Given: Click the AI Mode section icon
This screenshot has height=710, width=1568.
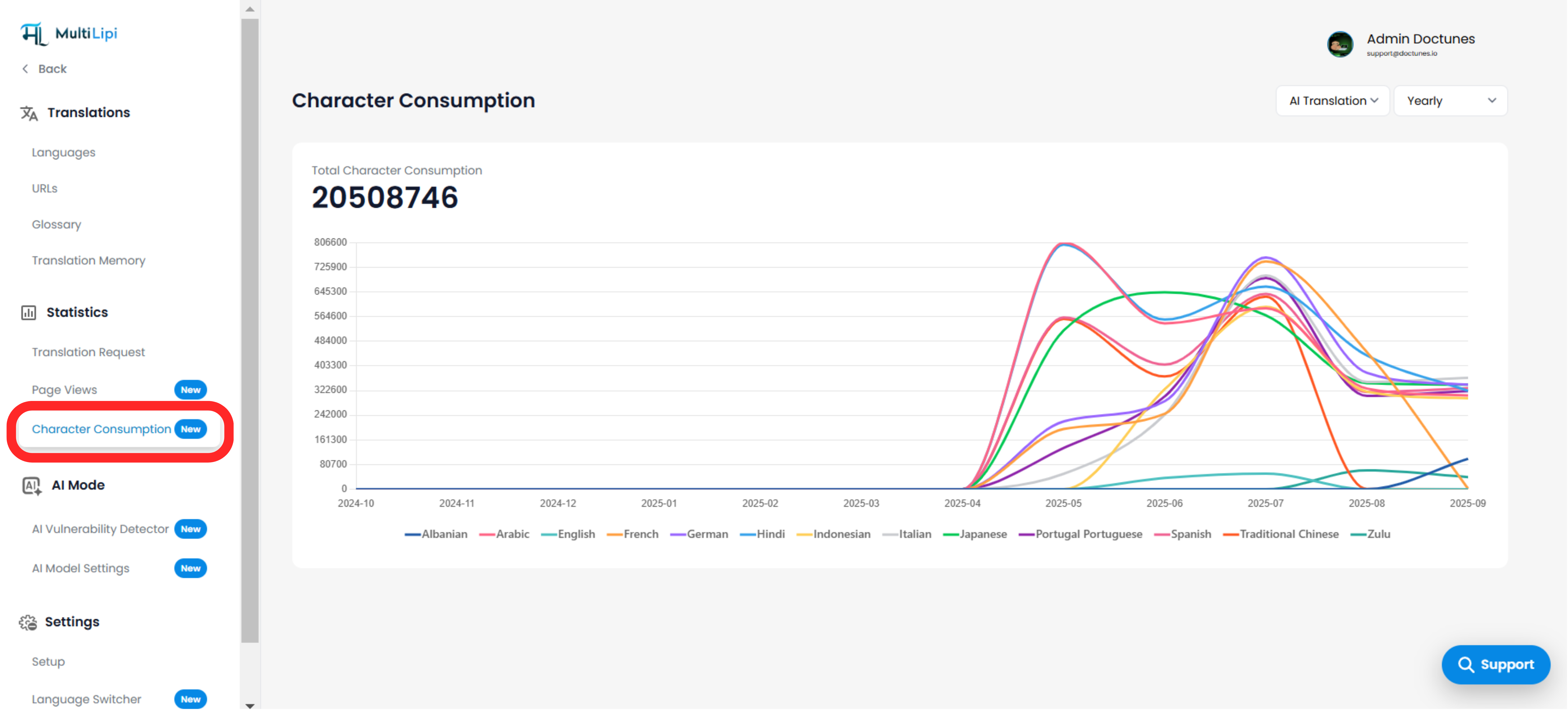Looking at the screenshot, I should click(x=31, y=486).
